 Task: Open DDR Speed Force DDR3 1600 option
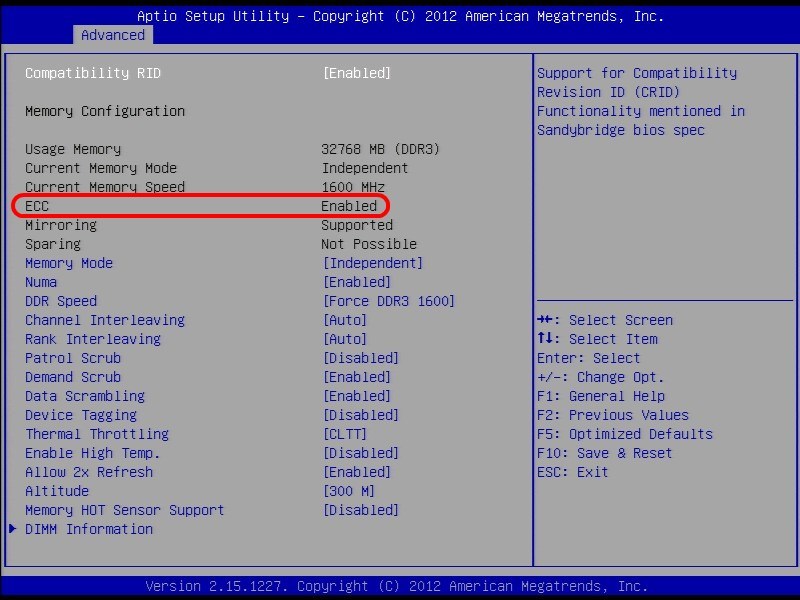point(389,301)
